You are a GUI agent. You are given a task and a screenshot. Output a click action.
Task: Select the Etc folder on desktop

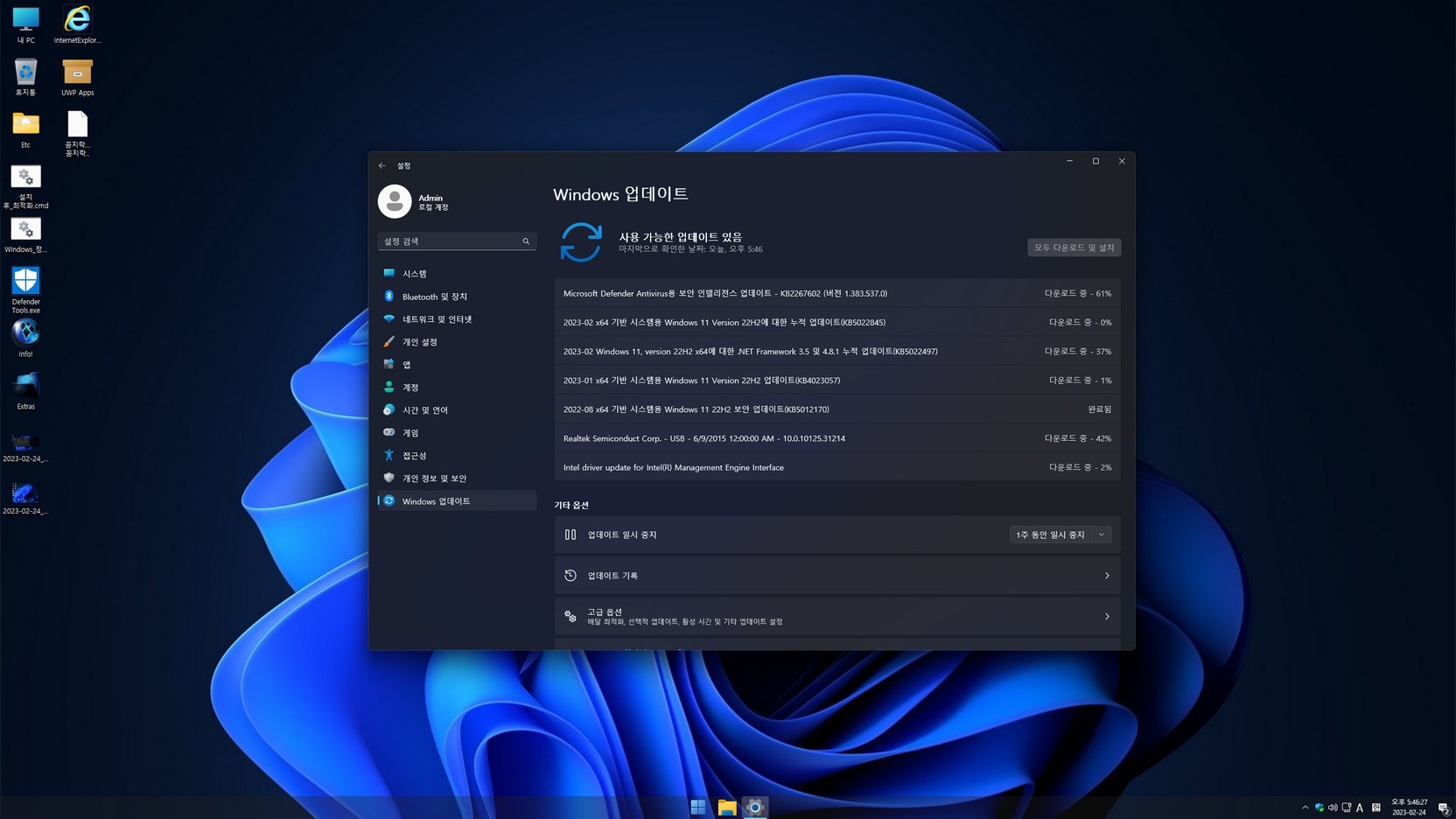[25, 129]
